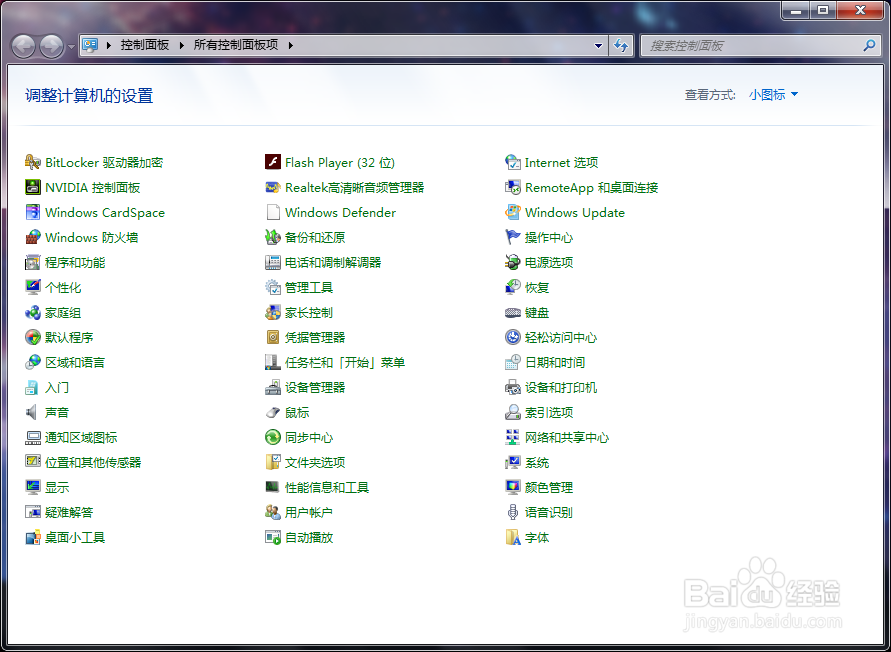The image size is (891, 652).
Task: Open the 区域和语言 globe icon
Action: [x=33, y=363]
